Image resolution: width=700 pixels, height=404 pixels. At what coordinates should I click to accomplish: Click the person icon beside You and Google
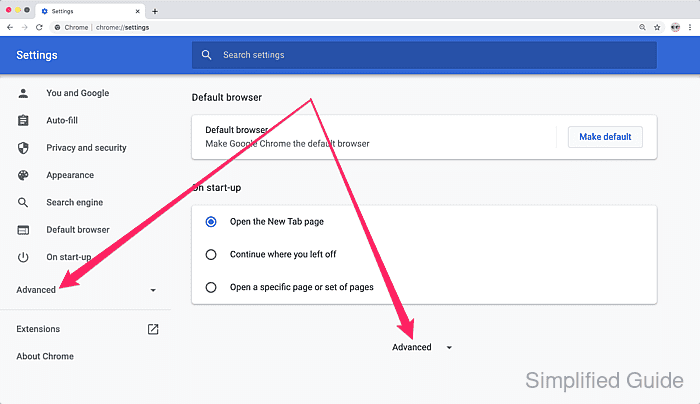[23, 93]
